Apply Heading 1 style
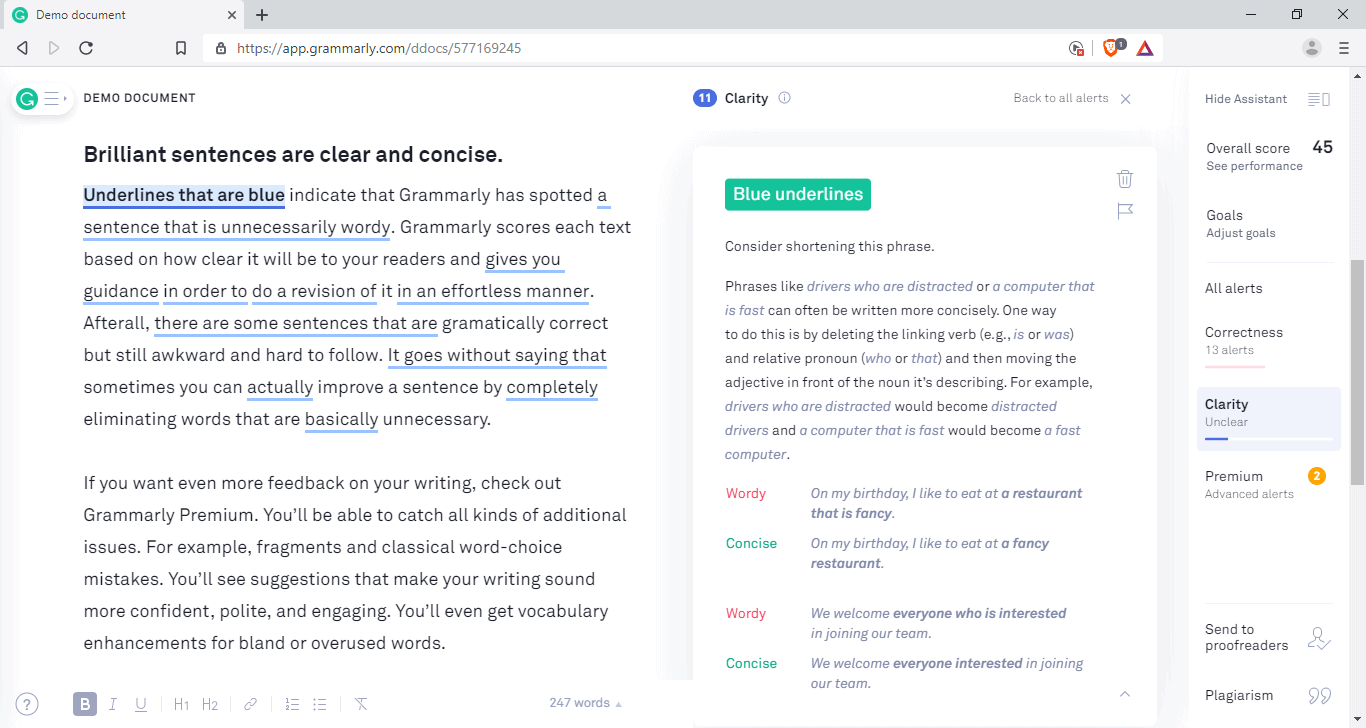Image resolution: width=1366 pixels, height=728 pixels. click(181, 704)
